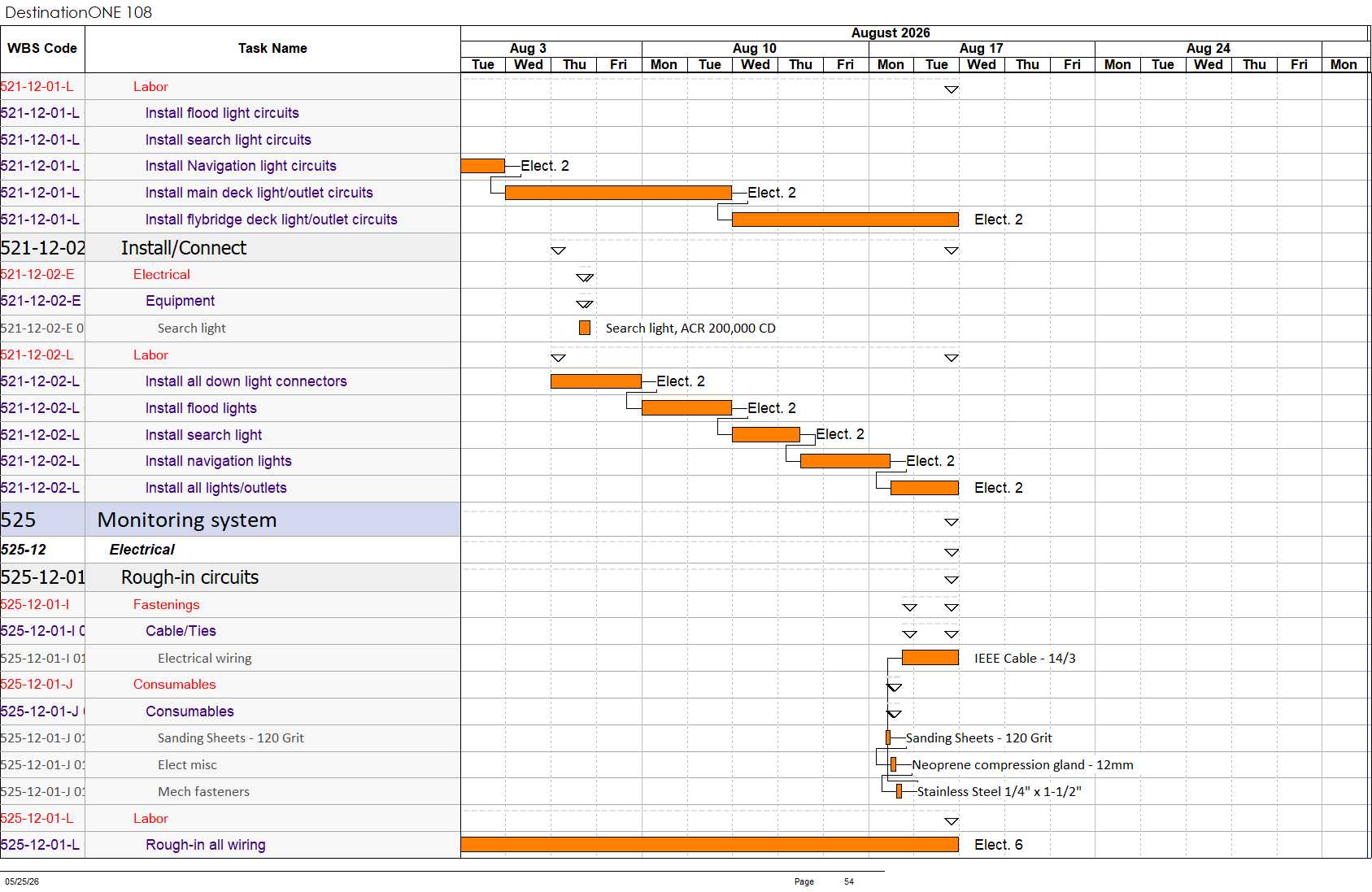
Task: Click the Install flood lights Gantt bar
Action: (686, 408)
